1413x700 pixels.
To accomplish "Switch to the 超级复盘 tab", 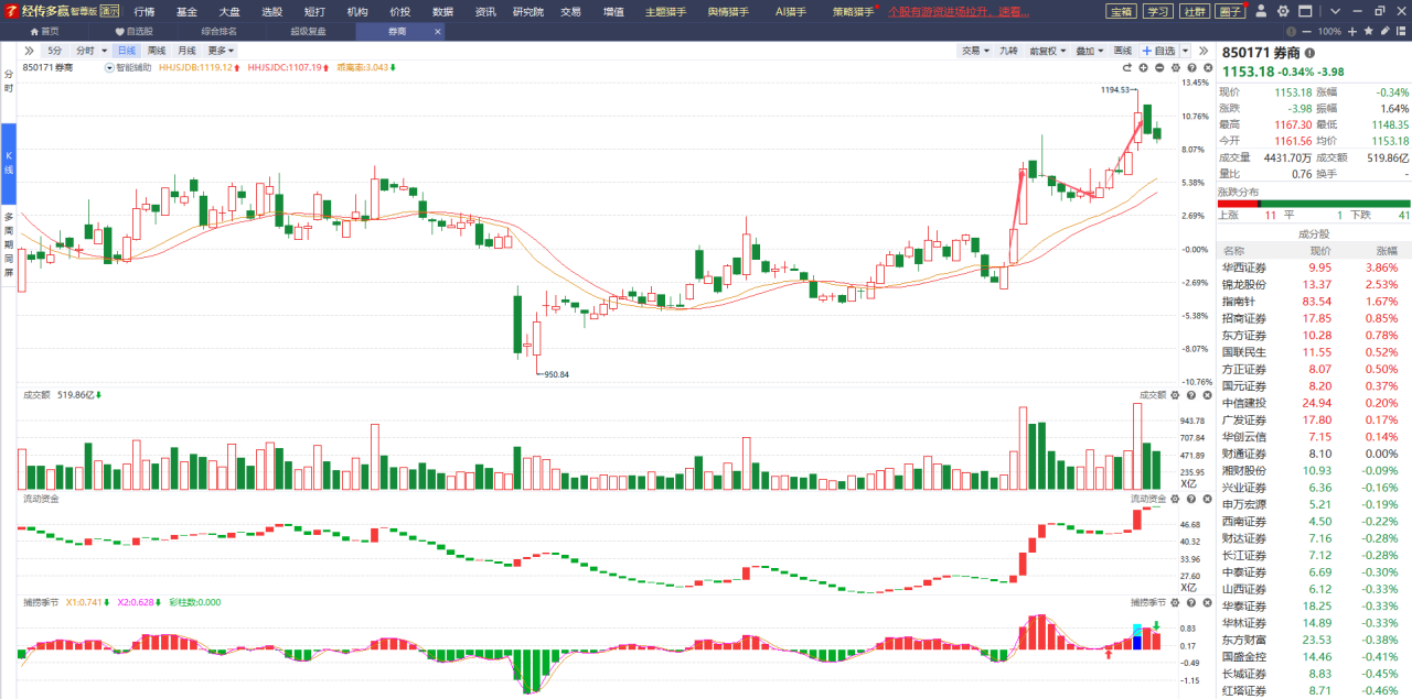I will point(307,31).
